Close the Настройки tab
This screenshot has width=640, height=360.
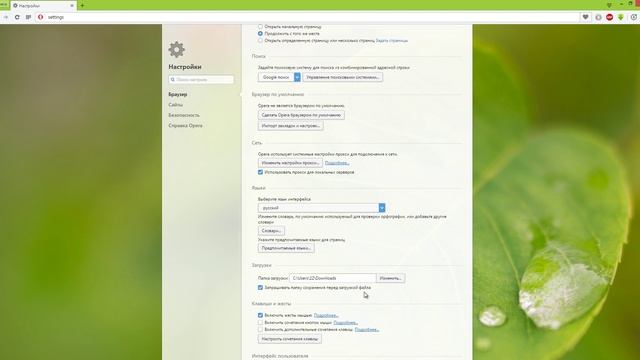(72, 6)
